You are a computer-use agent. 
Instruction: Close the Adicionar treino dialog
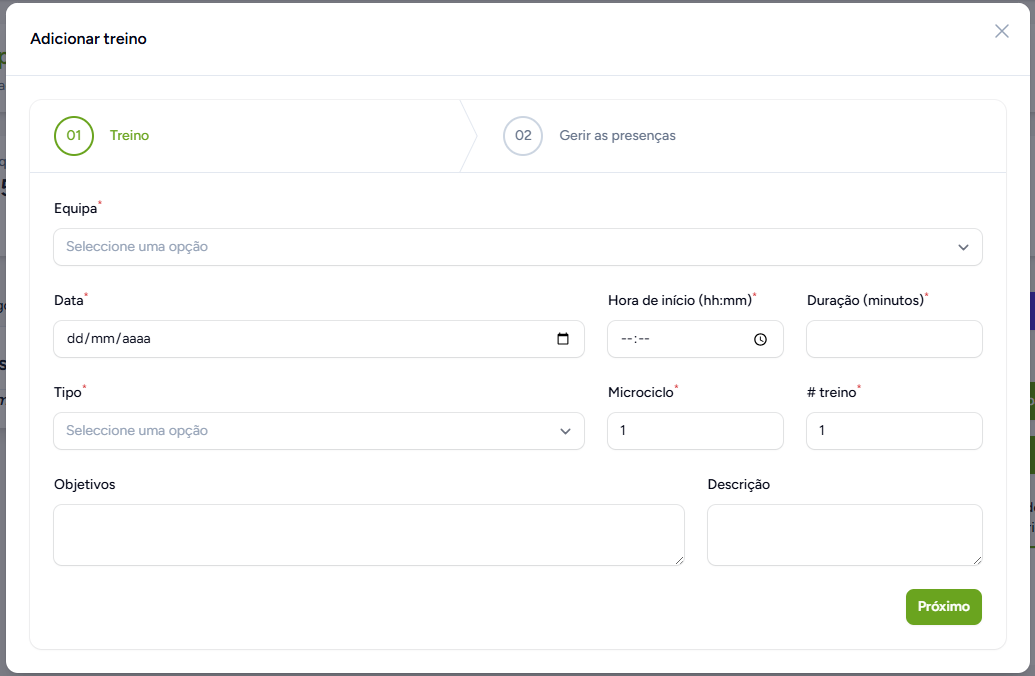coord(1001,31)
